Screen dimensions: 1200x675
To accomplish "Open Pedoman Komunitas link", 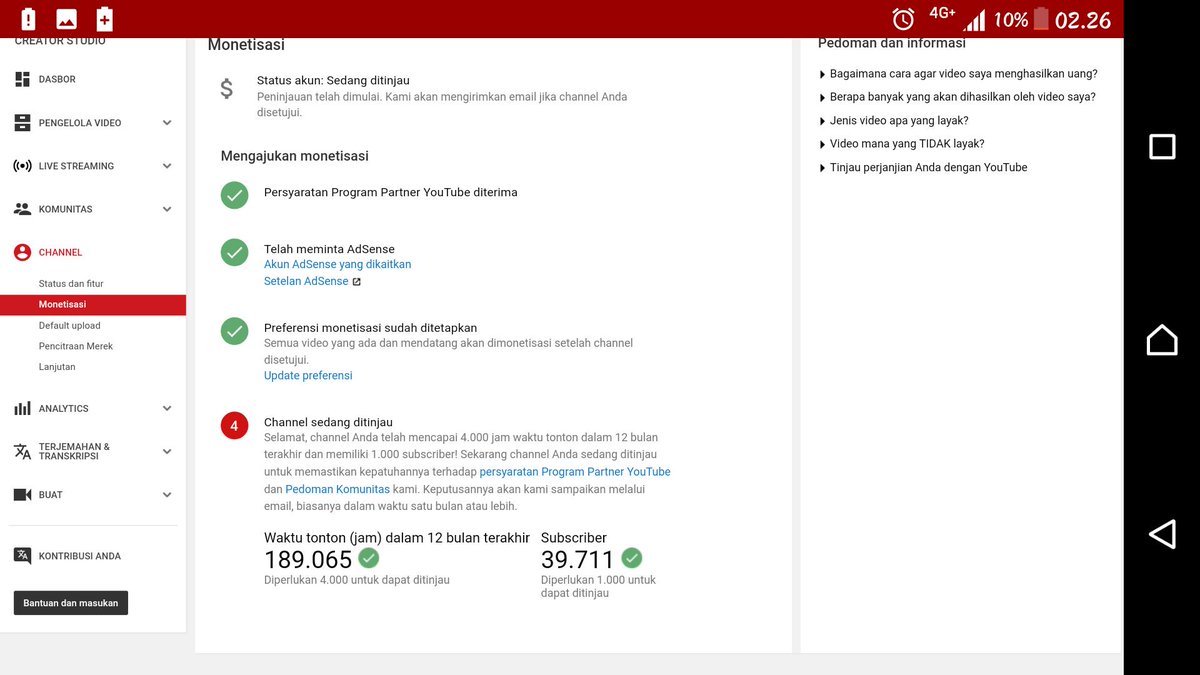I will coord(338,489).
